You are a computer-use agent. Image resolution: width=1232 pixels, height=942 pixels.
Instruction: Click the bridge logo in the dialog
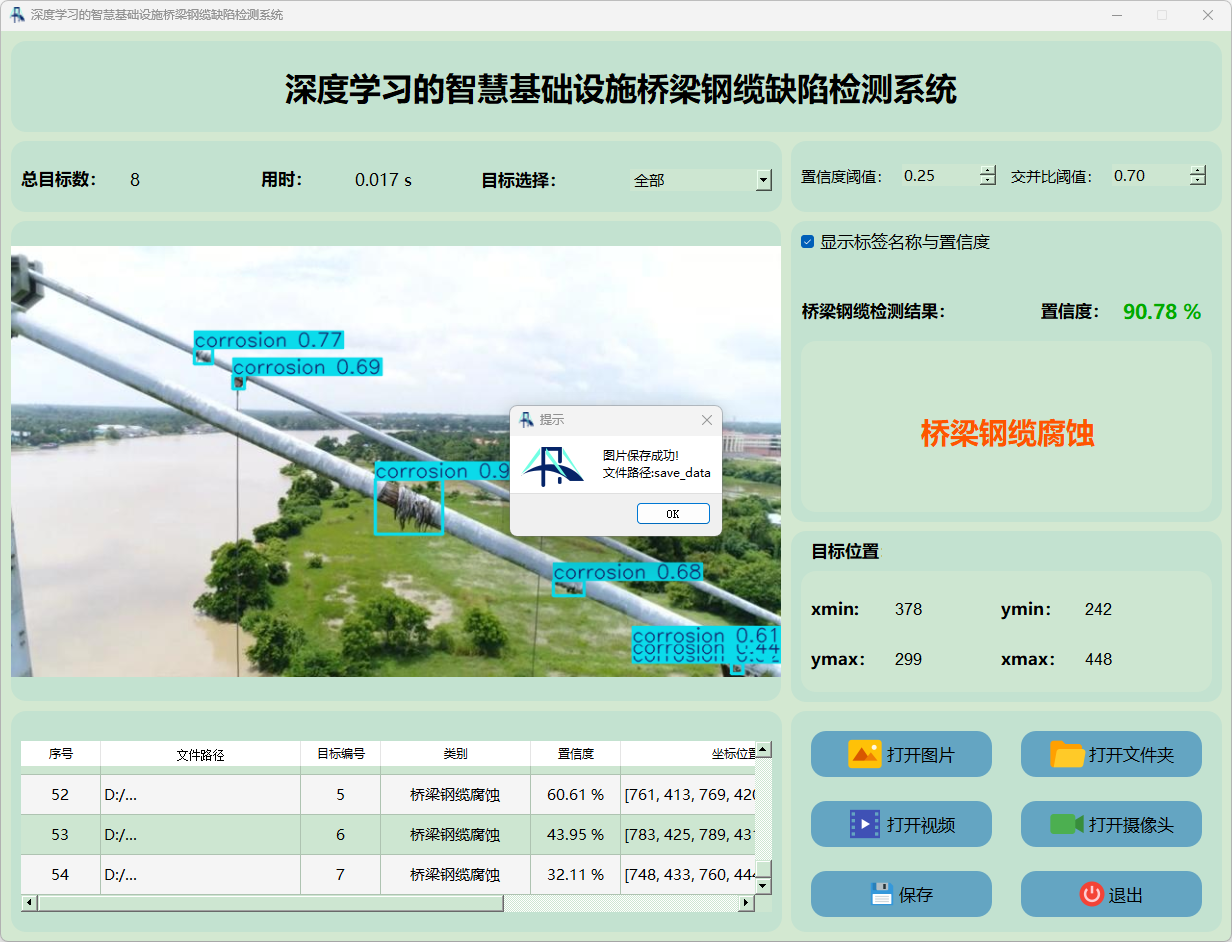(553, 466)
